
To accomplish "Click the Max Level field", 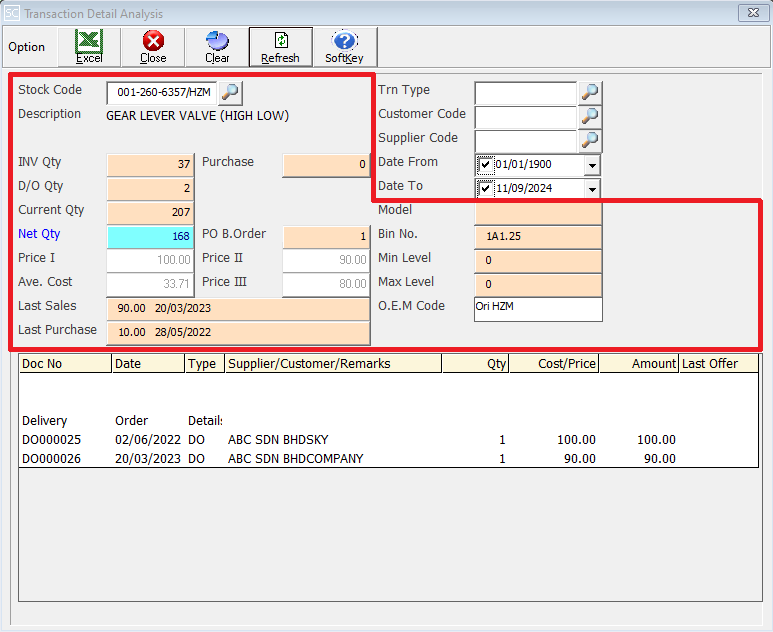I will 538,284.
